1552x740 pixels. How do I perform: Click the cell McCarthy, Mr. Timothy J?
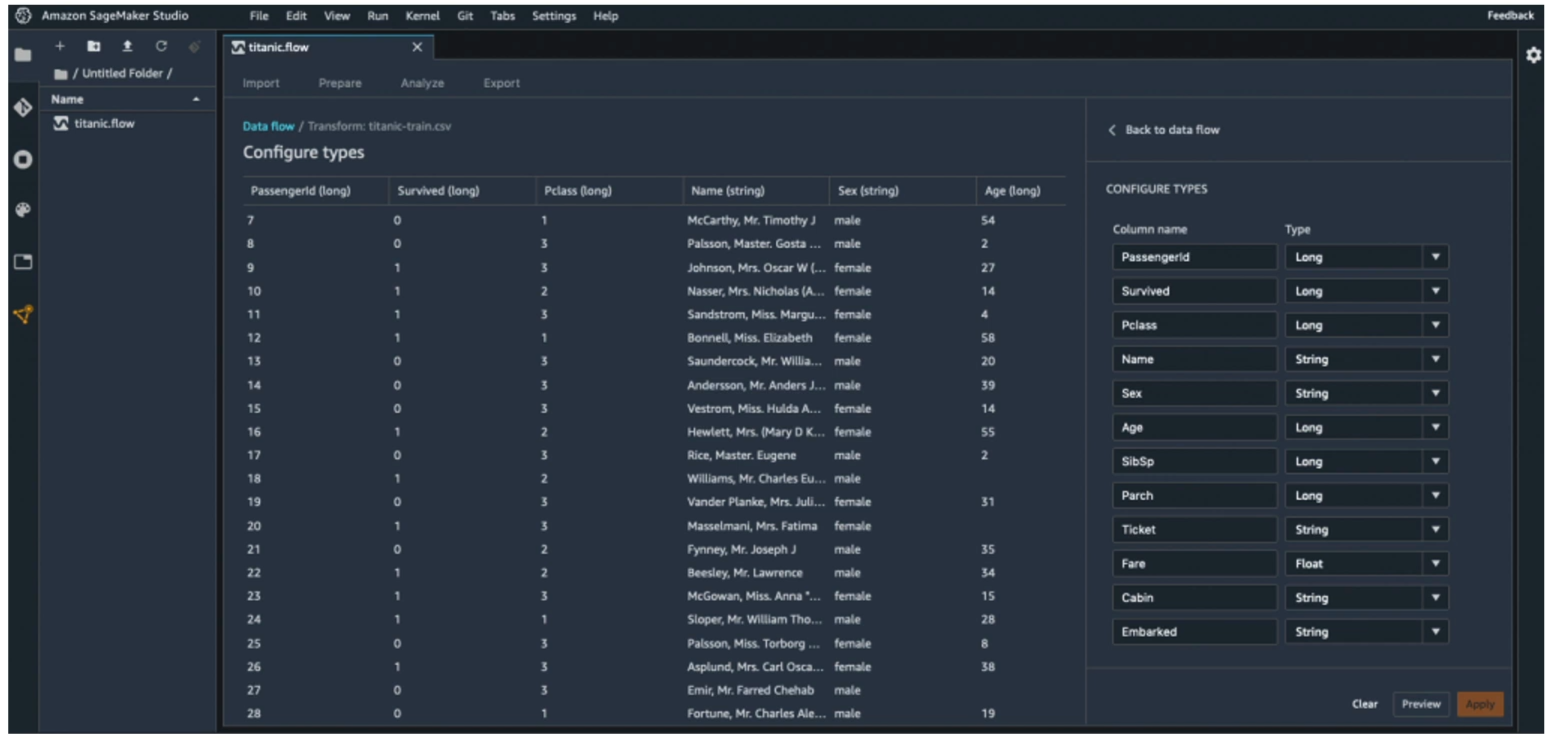click(752, 220)
